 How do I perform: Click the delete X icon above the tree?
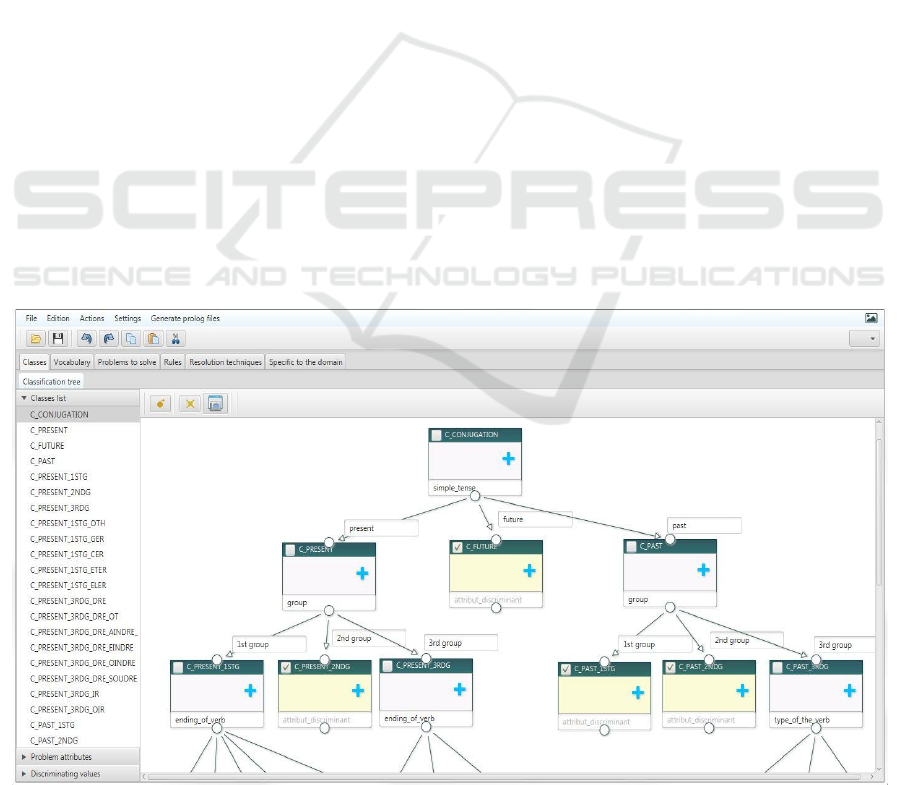pyautogui.click(x=188, y=403)
